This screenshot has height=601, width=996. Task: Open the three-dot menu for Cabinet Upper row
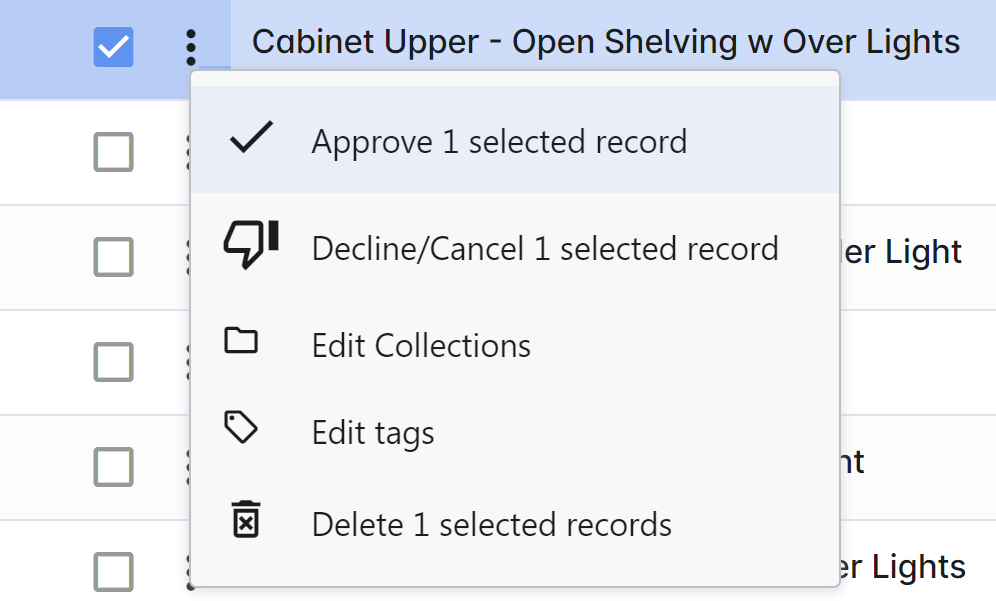tap(191, 46)
